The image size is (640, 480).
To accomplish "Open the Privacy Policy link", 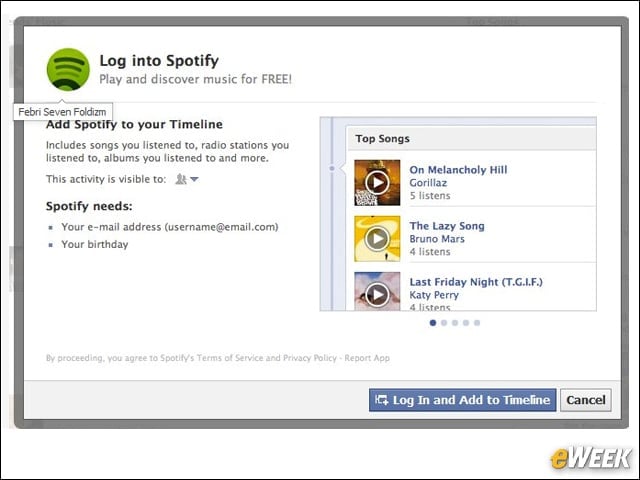I will 310,358.
